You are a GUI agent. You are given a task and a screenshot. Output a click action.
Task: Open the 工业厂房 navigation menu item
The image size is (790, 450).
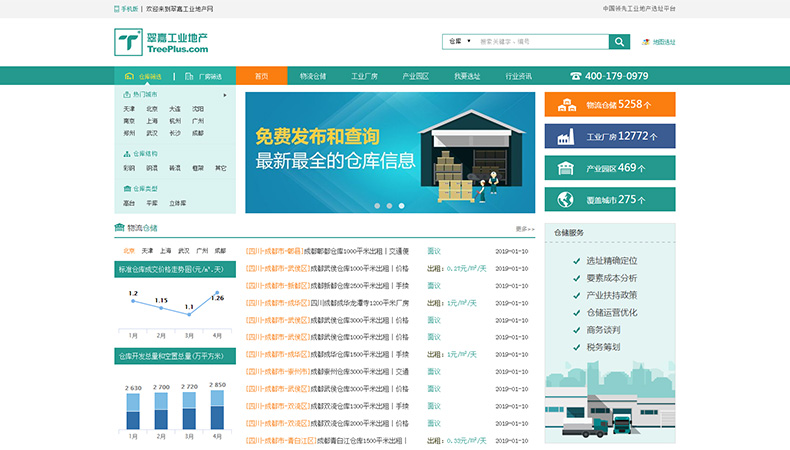(364, 76)
